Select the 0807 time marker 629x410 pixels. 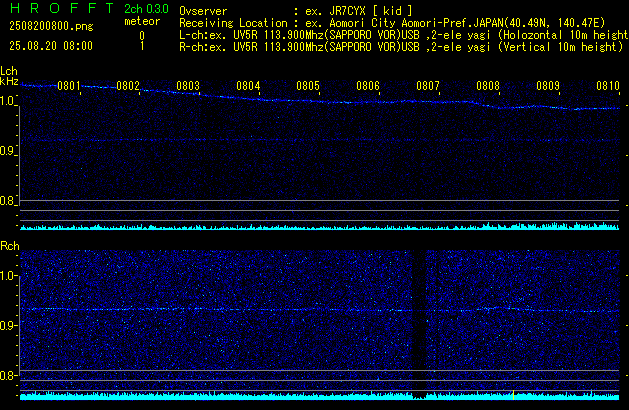click(x=428, y=86)
